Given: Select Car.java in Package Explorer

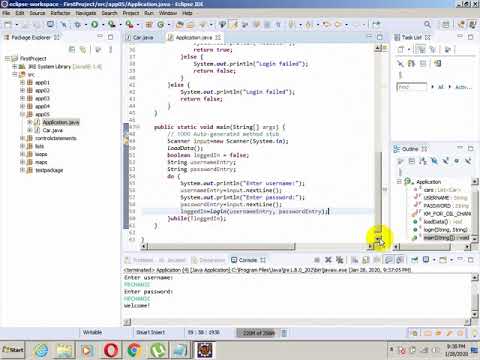Looking at the screenshot, I should 53,130.
